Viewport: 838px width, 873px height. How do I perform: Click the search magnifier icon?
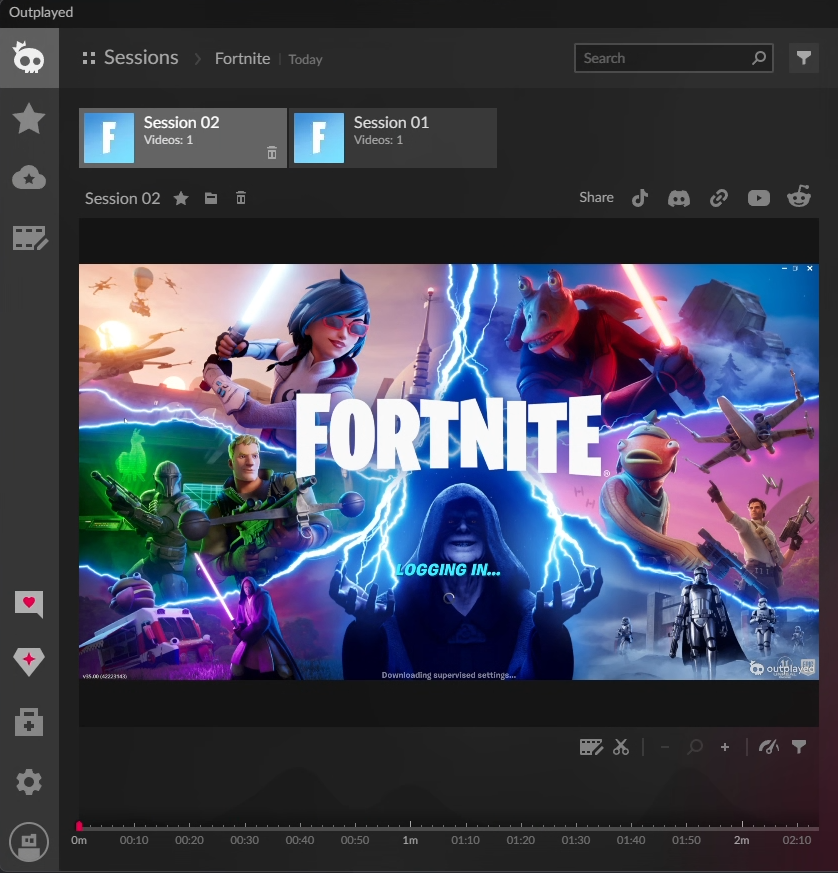click(x=758, y=58)
